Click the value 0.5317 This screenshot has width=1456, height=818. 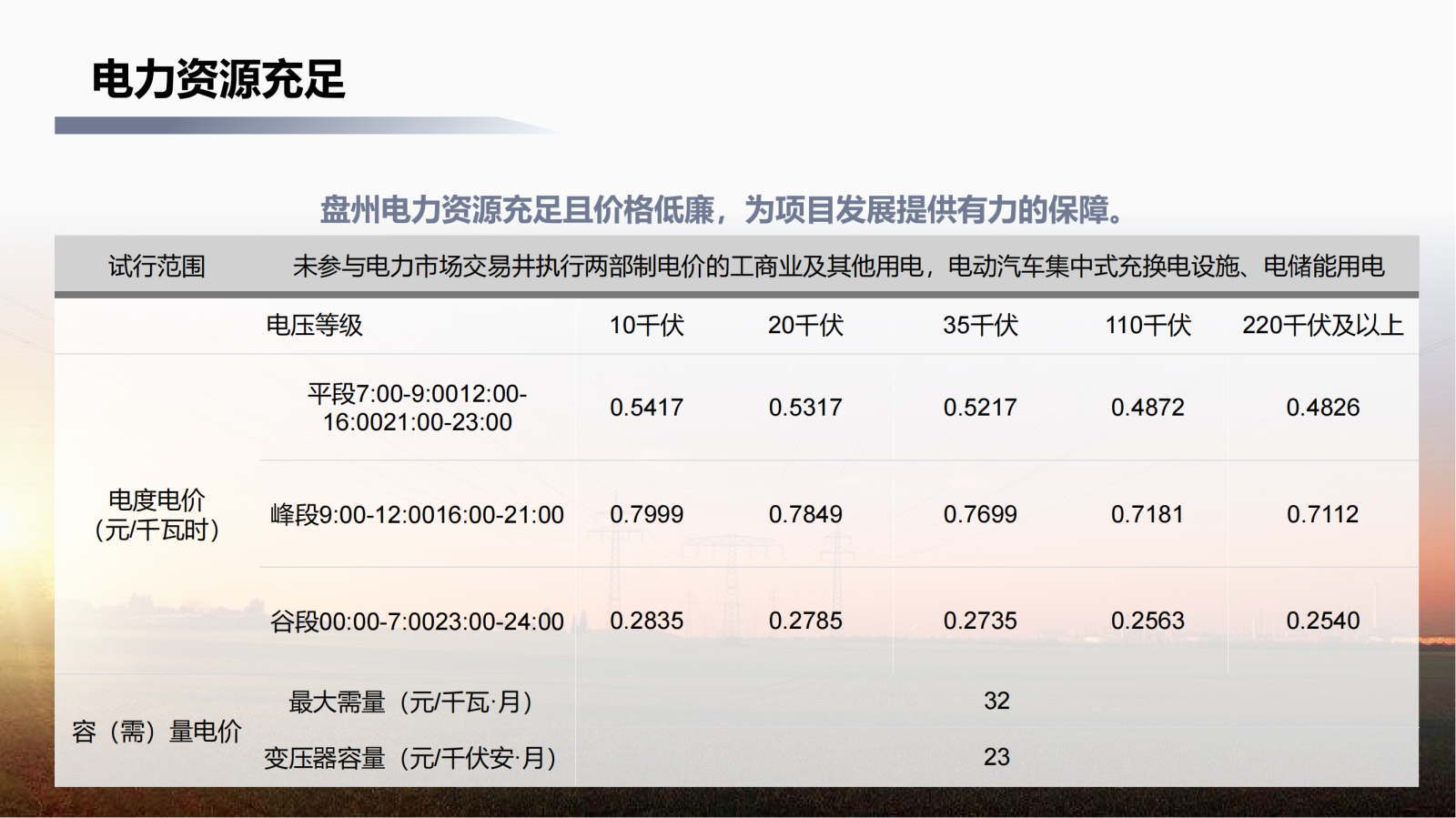click(805, 408)
